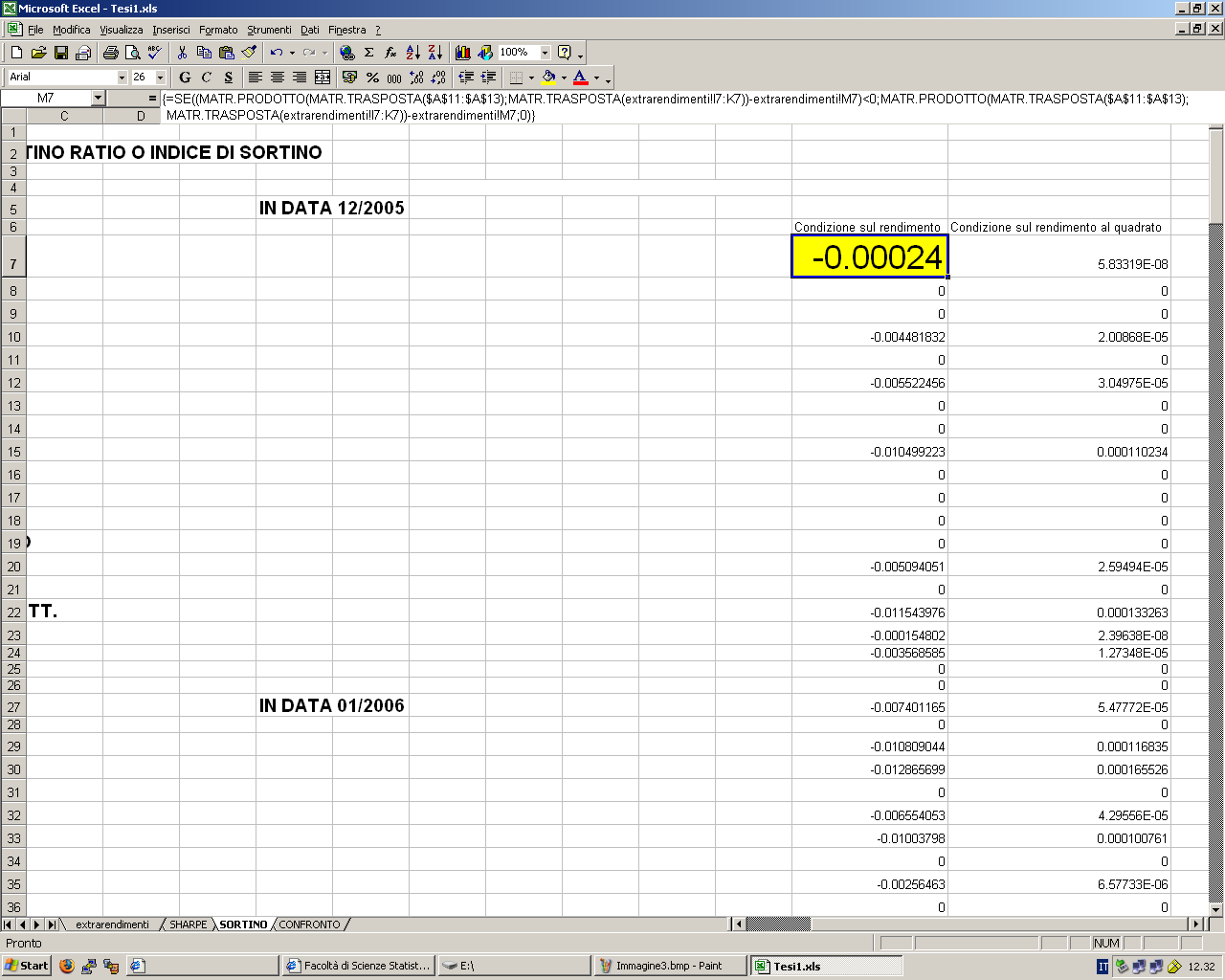Save the workbook with floppy disk icon
1225x980 pixels.
(x=61, y=53)
